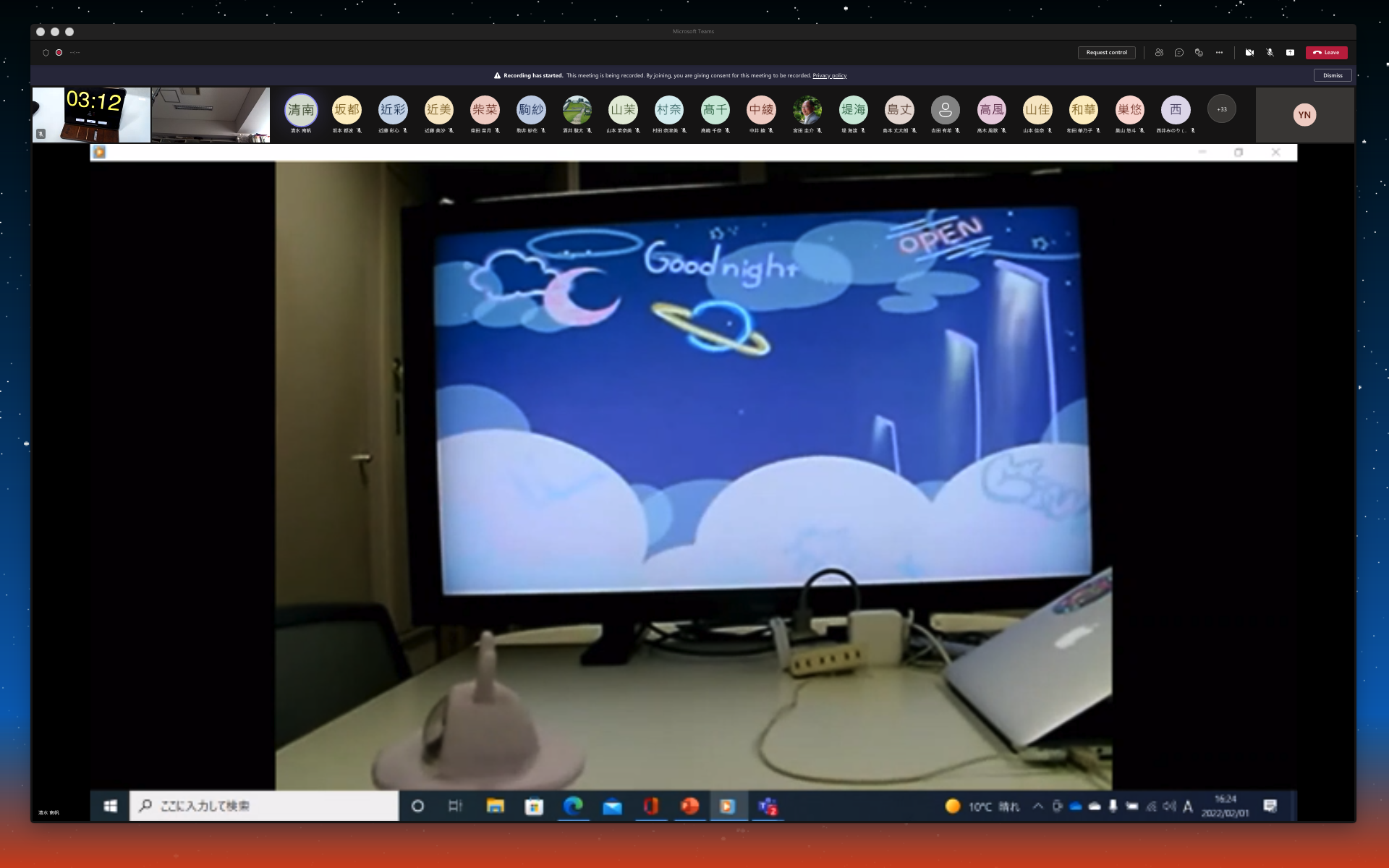
Task: Leave the meeting
Action: (x=1326, y=52)
